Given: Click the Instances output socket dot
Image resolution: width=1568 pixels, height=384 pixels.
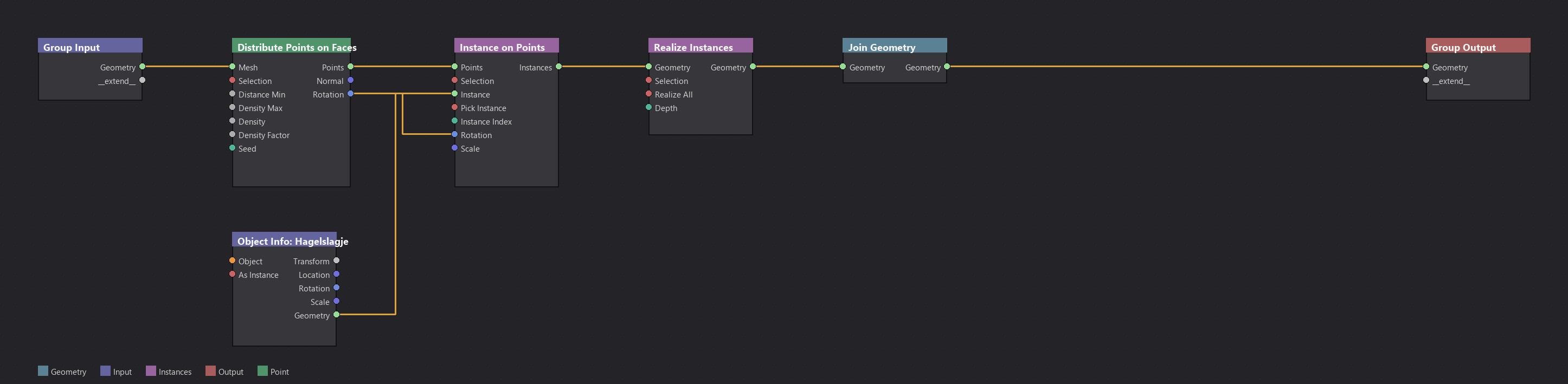Looking at the screenshot, I should pos(559,67).
